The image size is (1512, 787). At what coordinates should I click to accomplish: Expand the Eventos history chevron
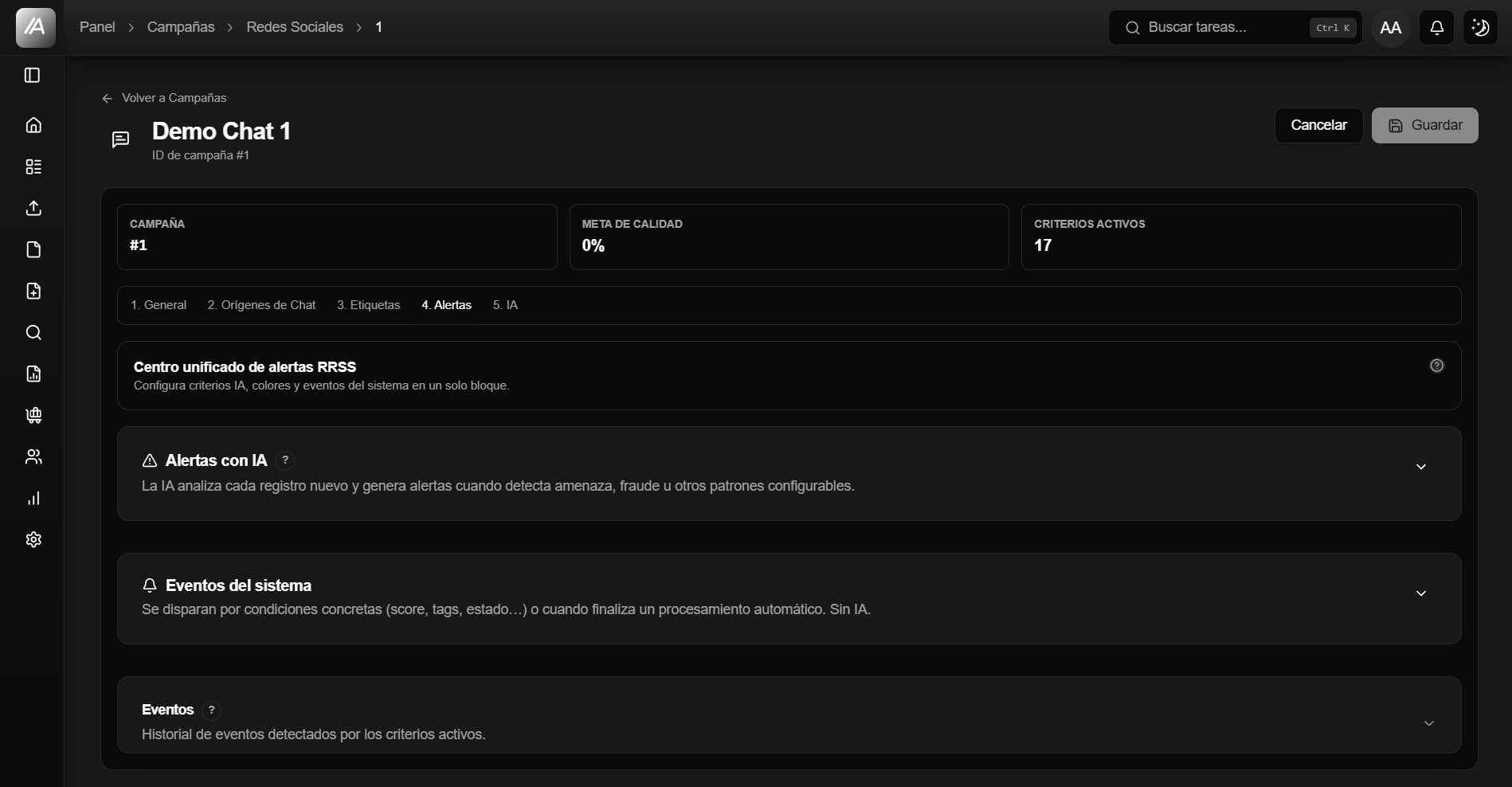[x=1429, y=723]
